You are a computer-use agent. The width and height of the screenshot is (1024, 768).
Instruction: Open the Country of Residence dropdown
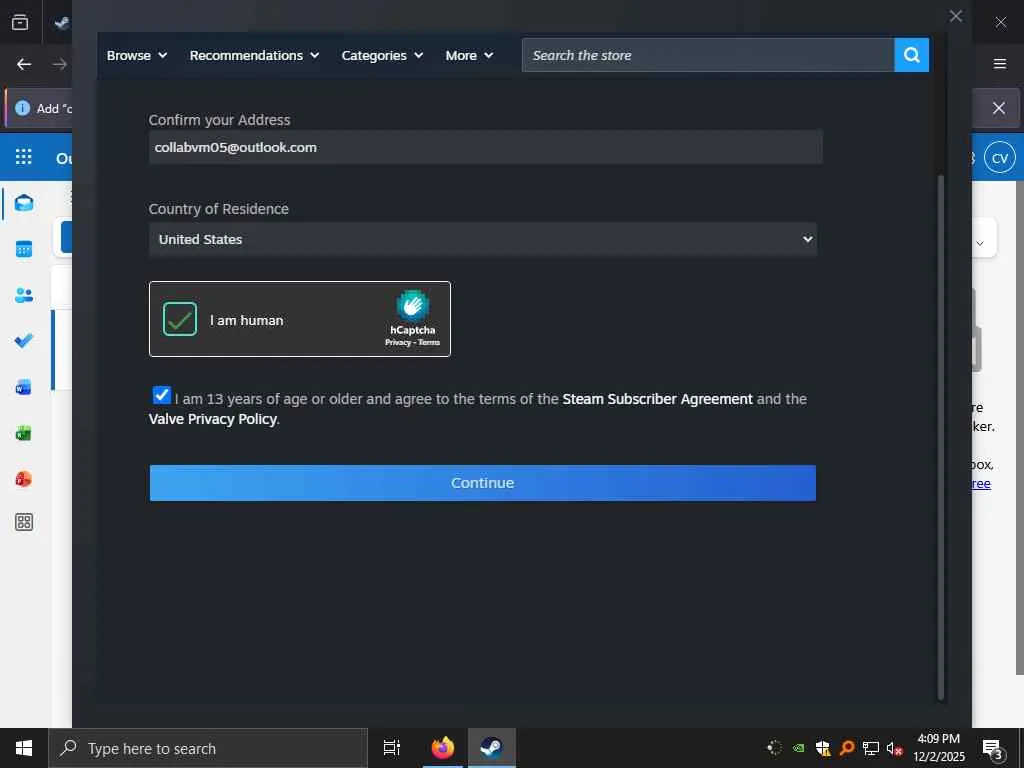483,239
